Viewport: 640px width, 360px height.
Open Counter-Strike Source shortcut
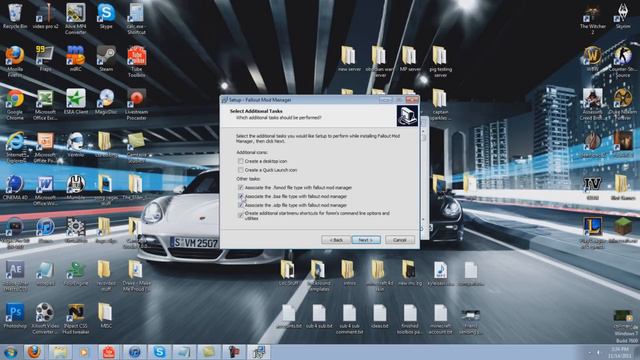coord(623,61)
